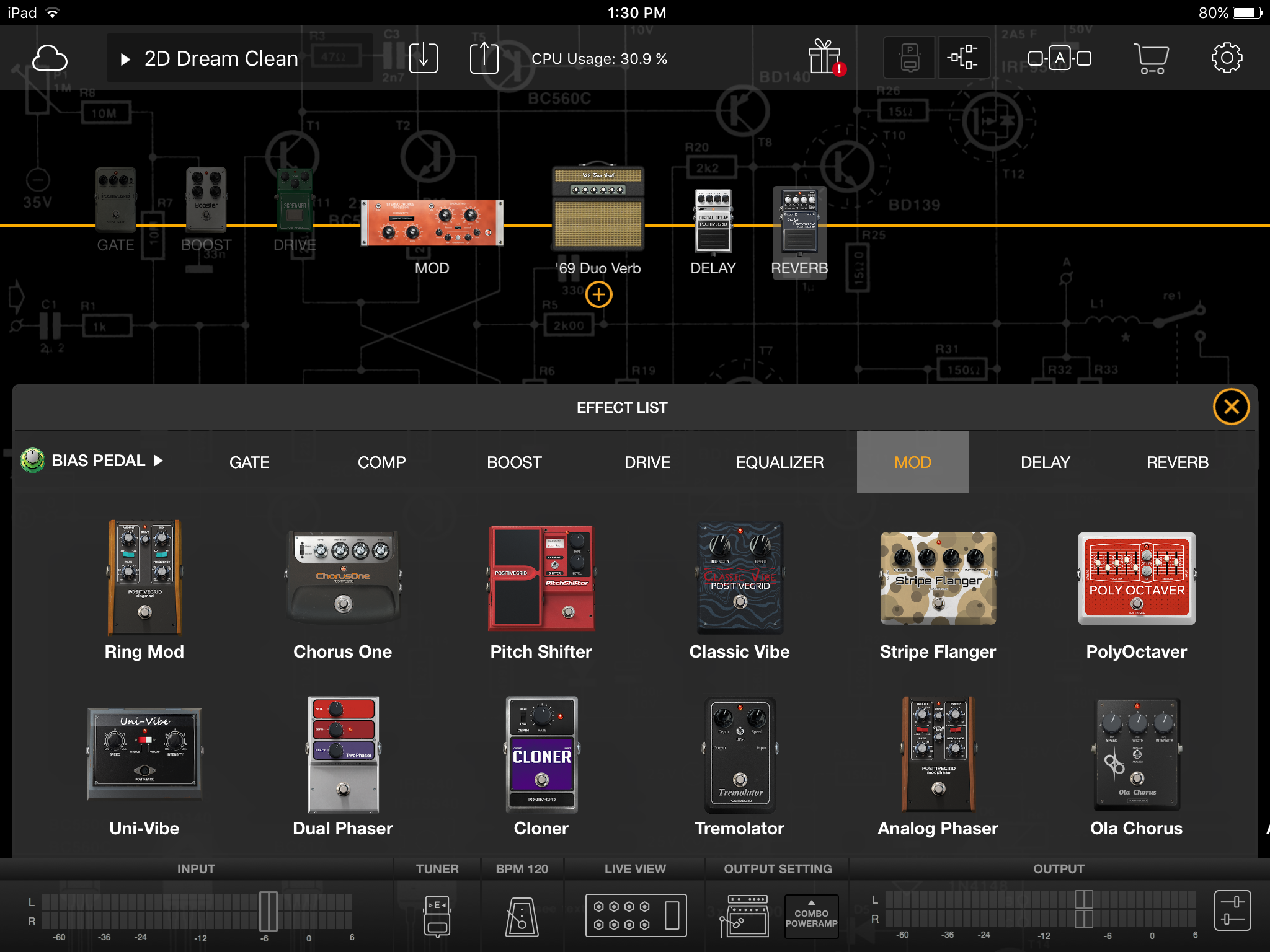Switch to the DELAY effects tab
Screen dimensions: 1270x952
point(1045,462)
